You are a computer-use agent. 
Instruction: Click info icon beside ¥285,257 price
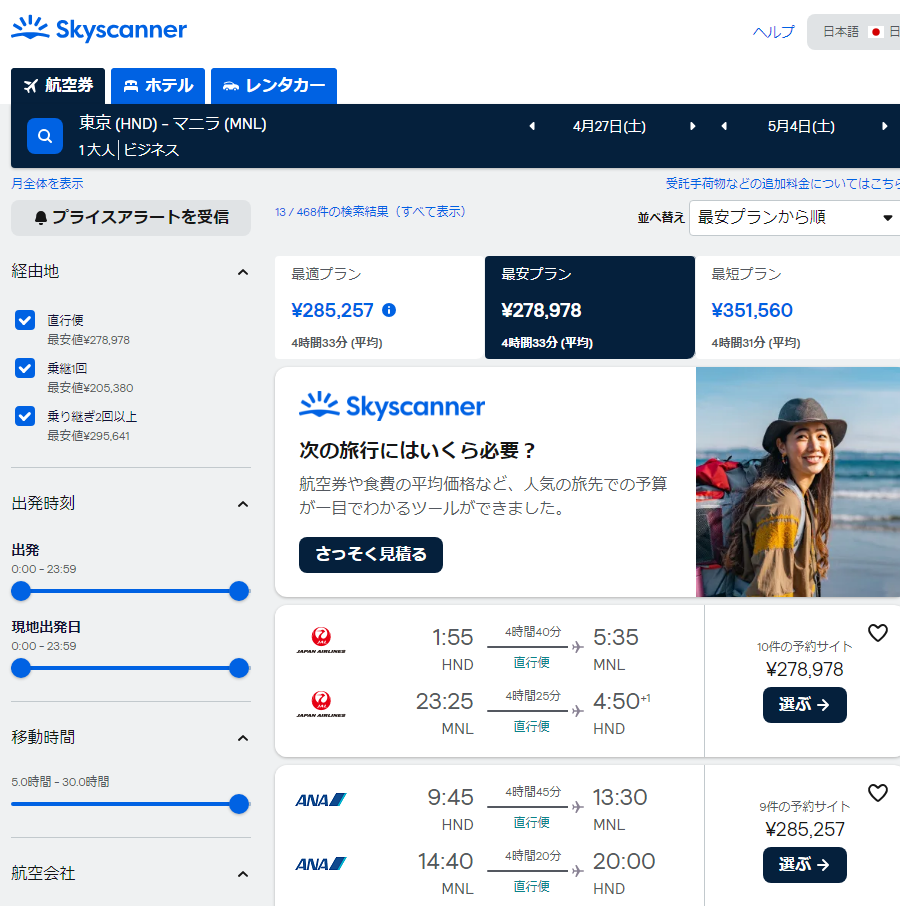click(389, 310)
